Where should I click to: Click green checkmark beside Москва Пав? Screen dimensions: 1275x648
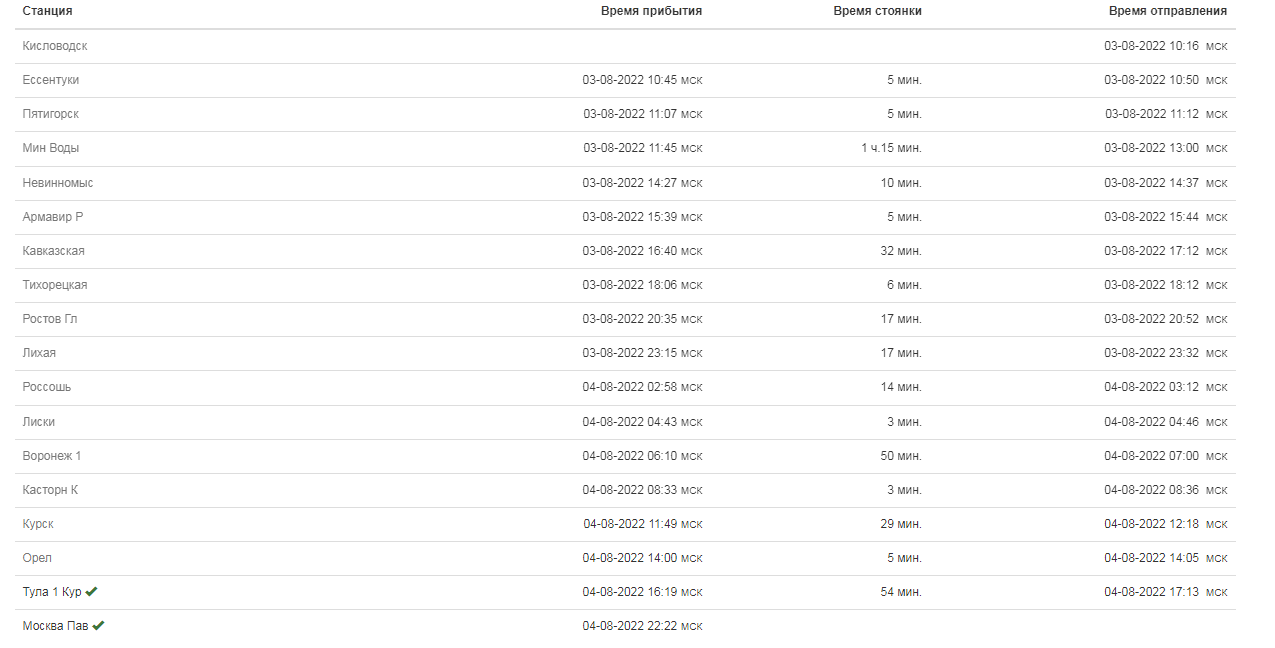tap(98, 626)
